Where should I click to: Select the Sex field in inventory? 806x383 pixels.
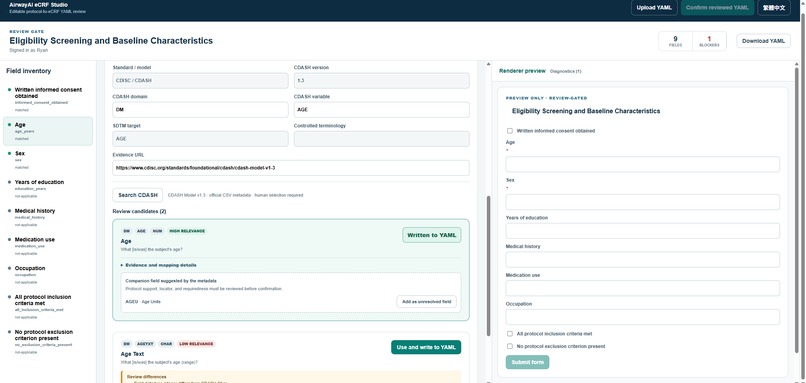click(x=48, y=160)
